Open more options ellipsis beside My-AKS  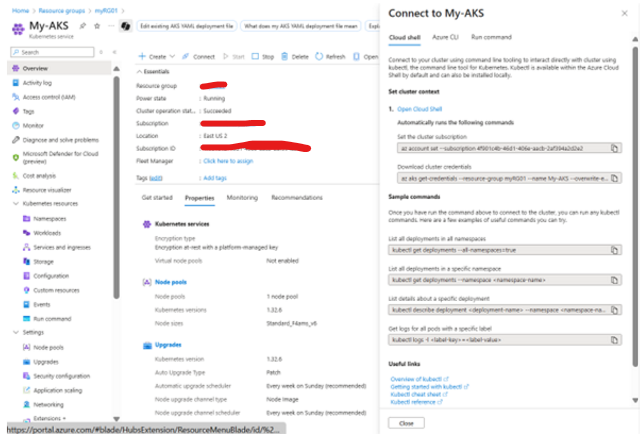coord(111,26)
